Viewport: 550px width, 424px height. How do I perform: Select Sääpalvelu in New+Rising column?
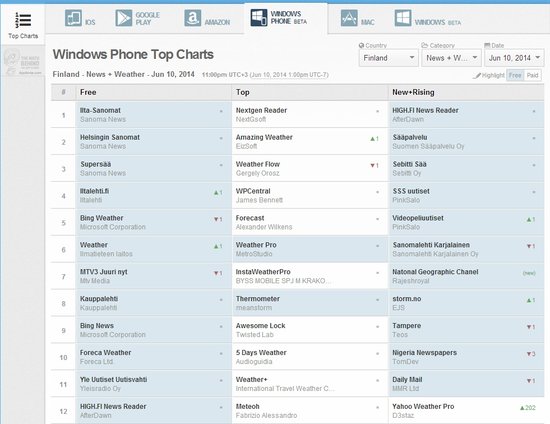pyautogui.click(x=410, y=137)
